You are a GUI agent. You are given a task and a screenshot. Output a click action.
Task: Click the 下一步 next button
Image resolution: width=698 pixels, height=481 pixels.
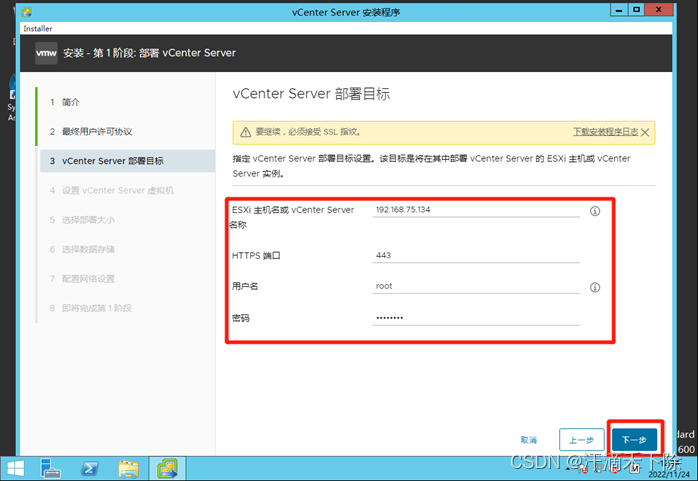[x=634, y=440]
